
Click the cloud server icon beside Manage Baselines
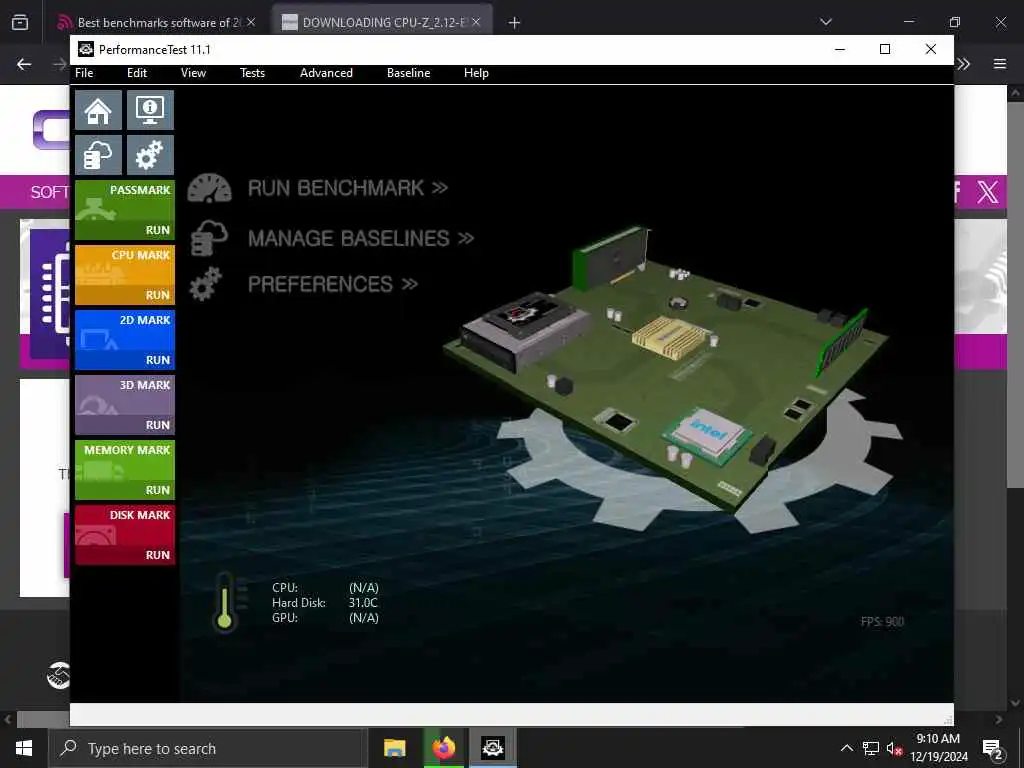pyautogui.click(x=209, y=238)
